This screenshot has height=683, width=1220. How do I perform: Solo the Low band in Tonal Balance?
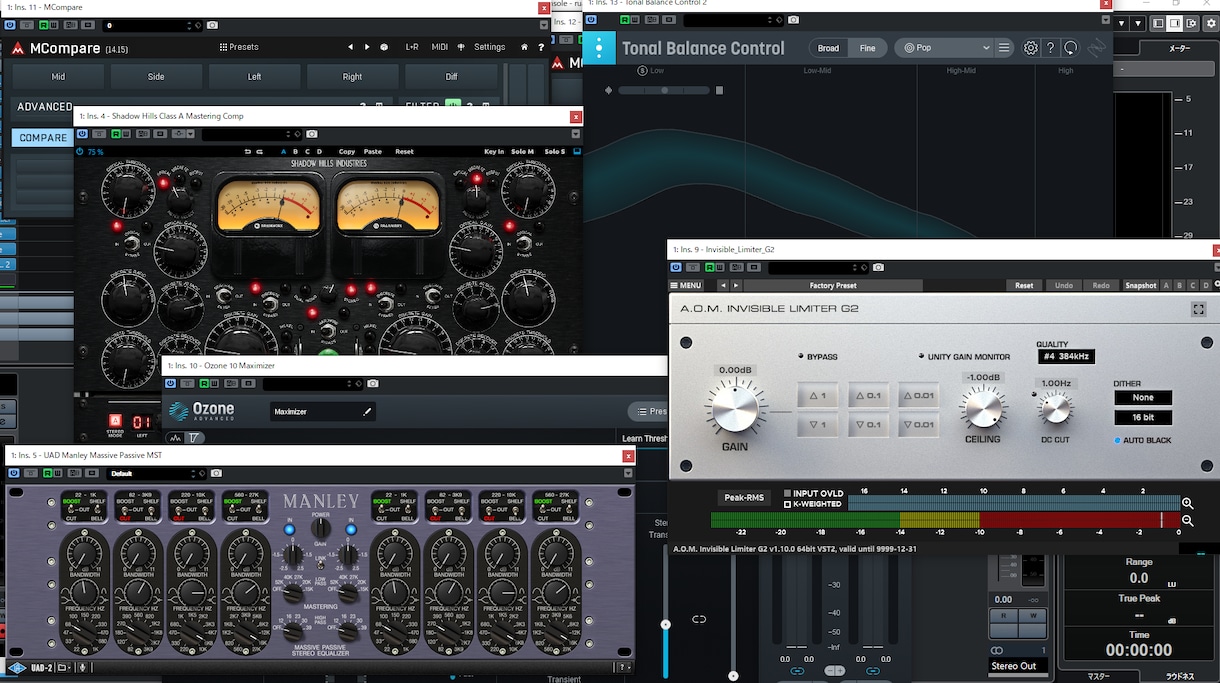point(643,71)
